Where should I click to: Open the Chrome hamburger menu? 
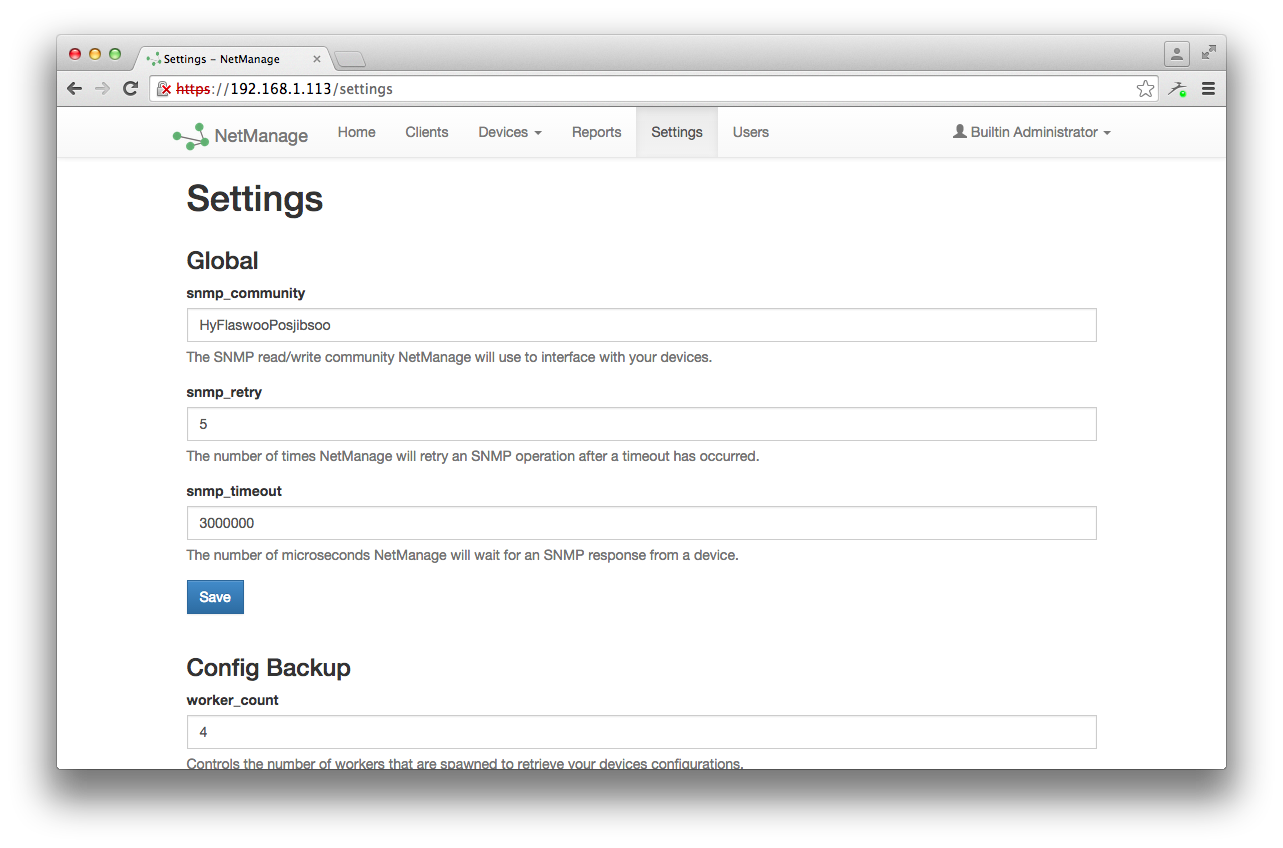(1208, 88)
